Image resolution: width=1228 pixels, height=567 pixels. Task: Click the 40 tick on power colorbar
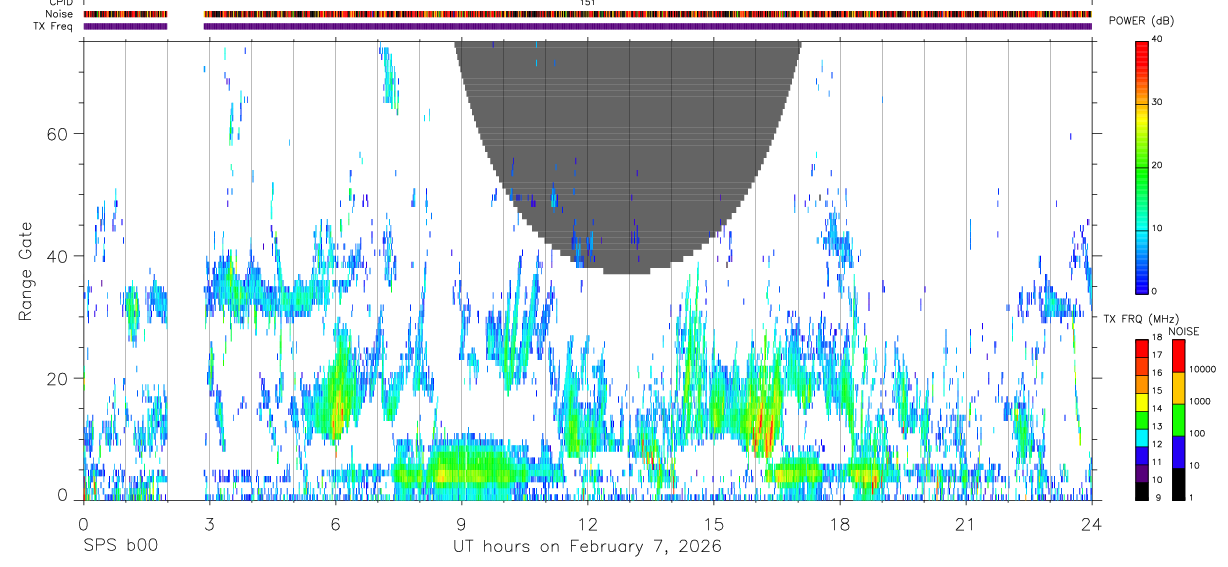(1157, 39)
